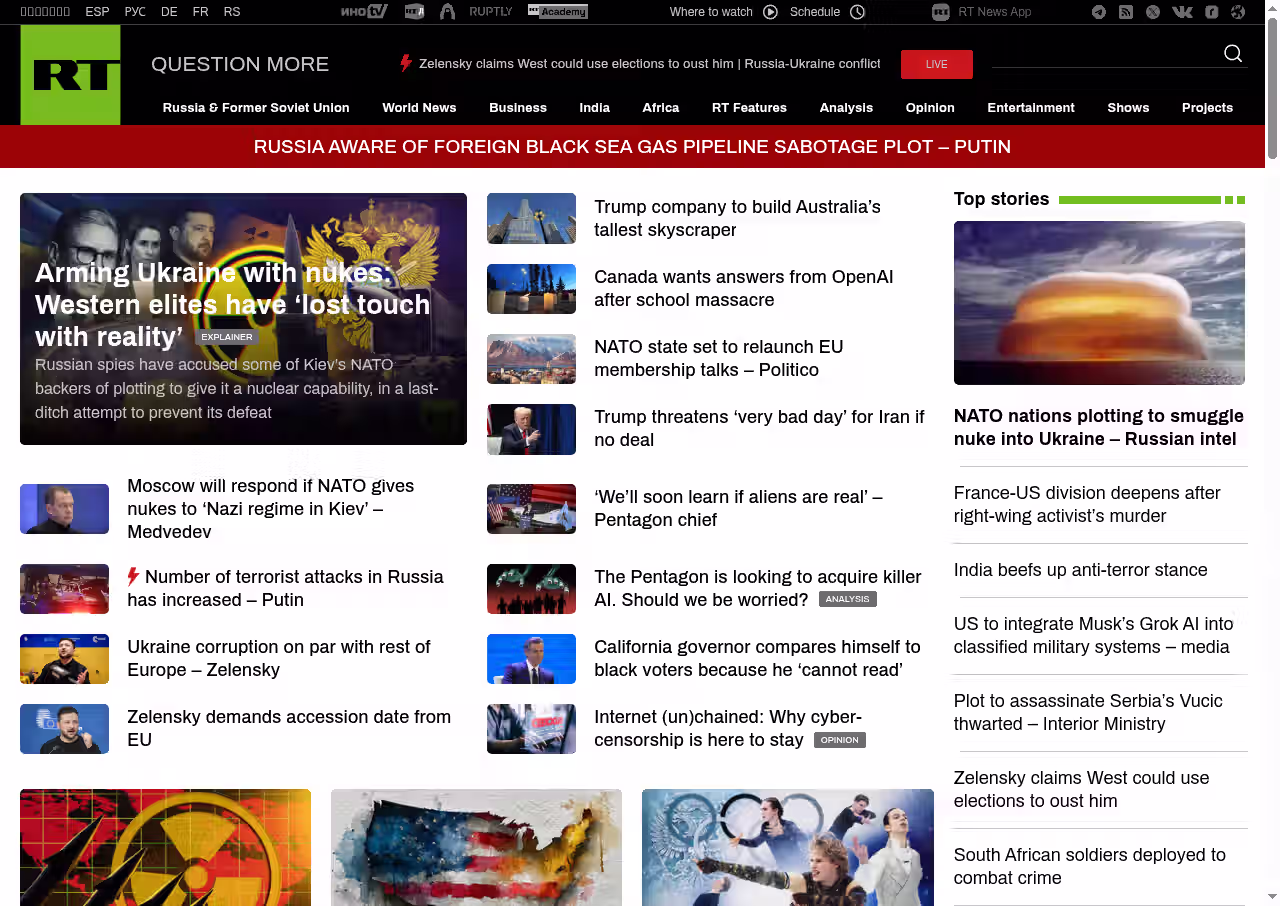Image resolution: width=1280 pixels, height=906 pixels.
Task: Open the RSS feed icon
Action: point(1126,12)
